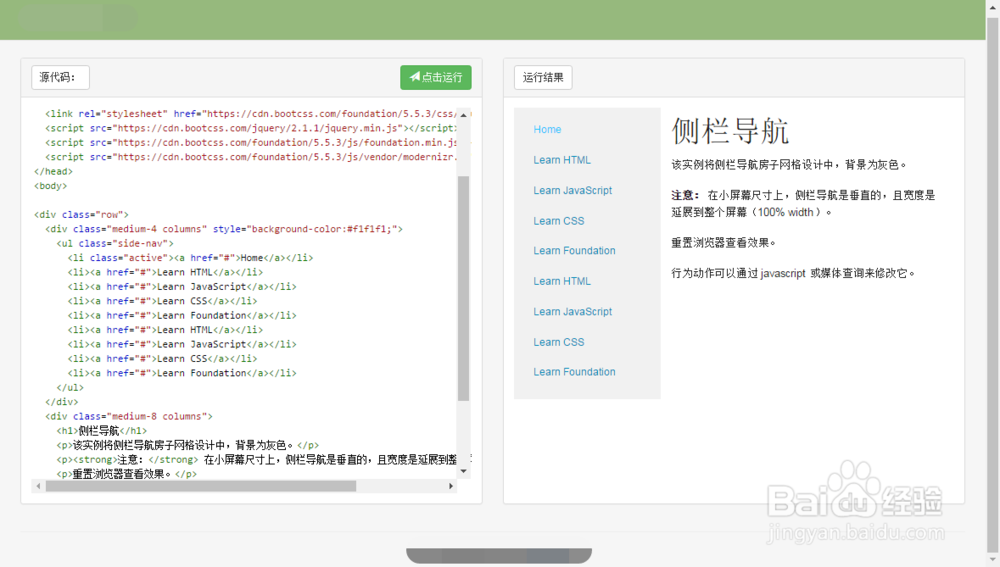Click the code line <div class="row">

click(x=81, y=215)
